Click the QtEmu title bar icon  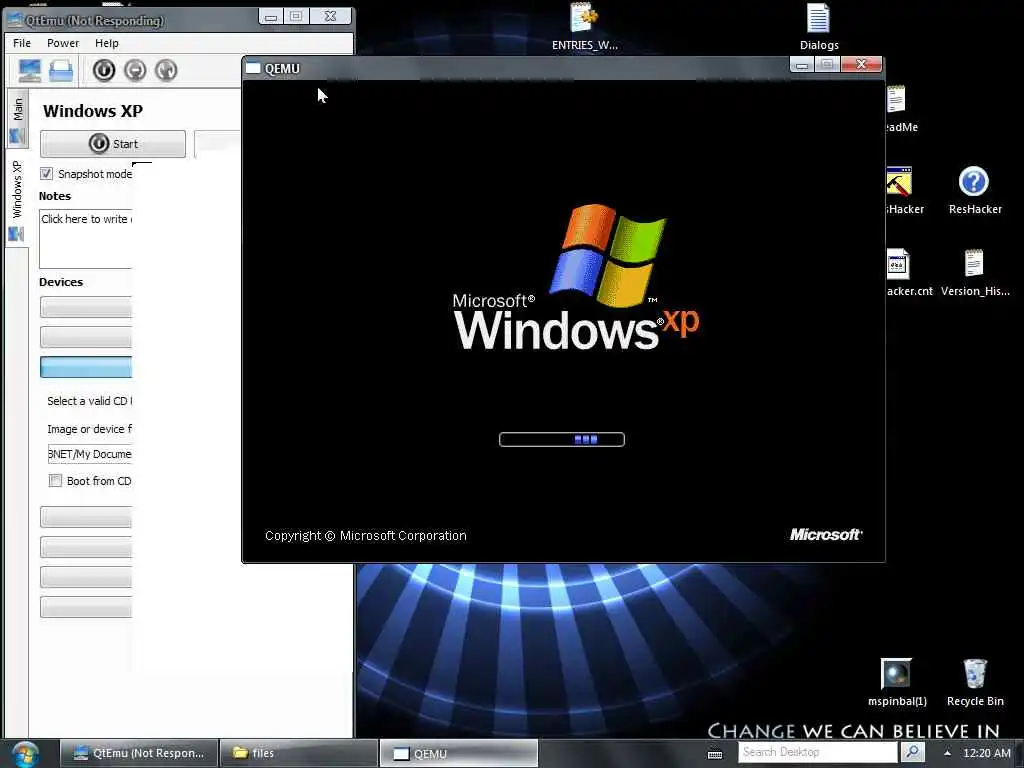15,20
